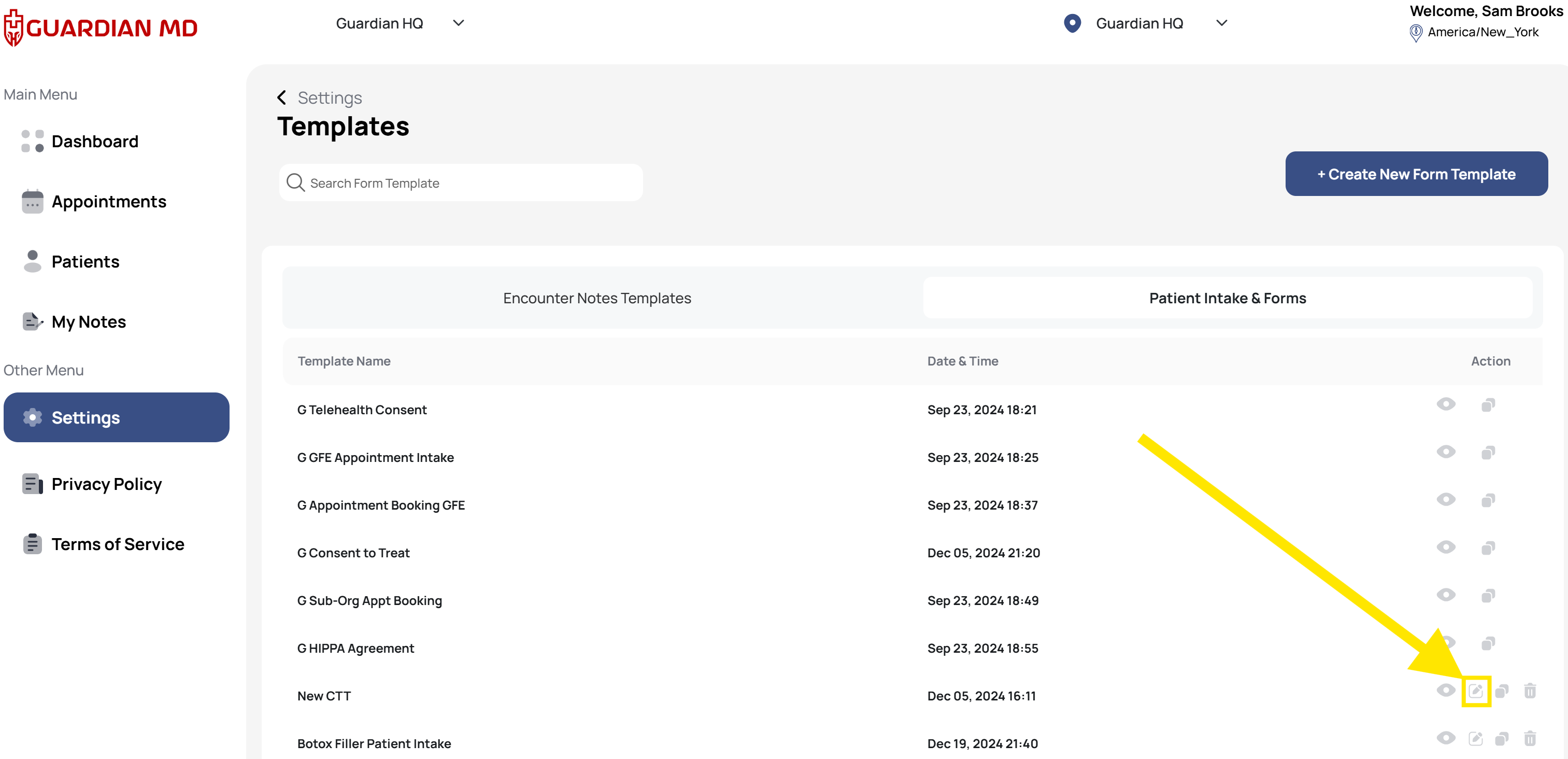Duplicate the G HIPPA Agreement template
The image size is (1568, 759).
tap(1488, 643)
